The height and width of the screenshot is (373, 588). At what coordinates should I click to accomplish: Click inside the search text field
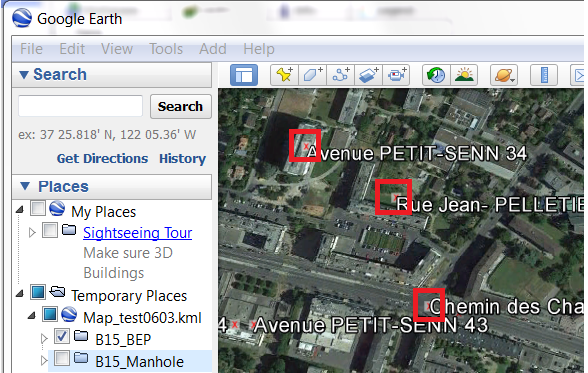[x=81, y=106]
